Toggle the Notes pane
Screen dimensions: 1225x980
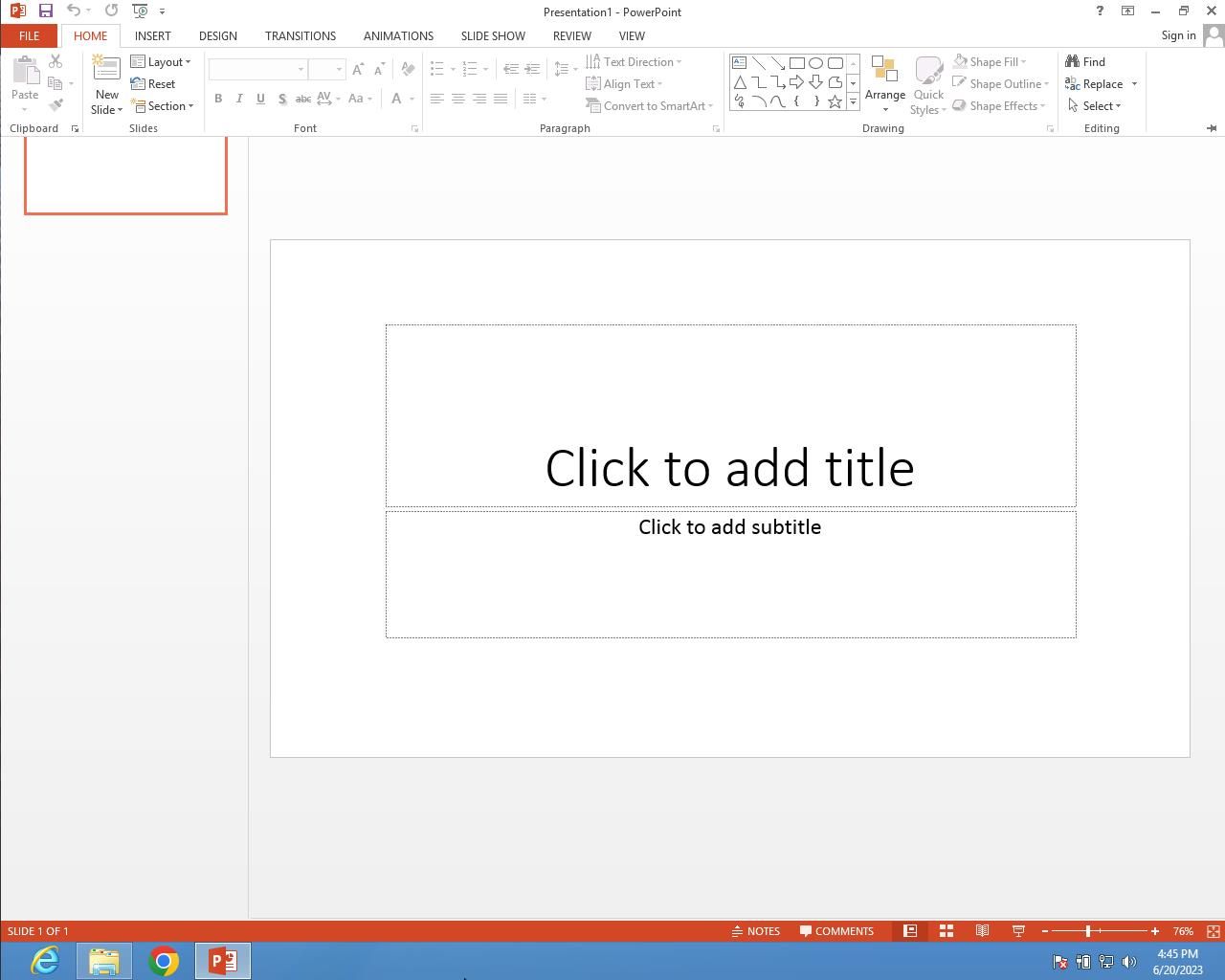(755, 931)
